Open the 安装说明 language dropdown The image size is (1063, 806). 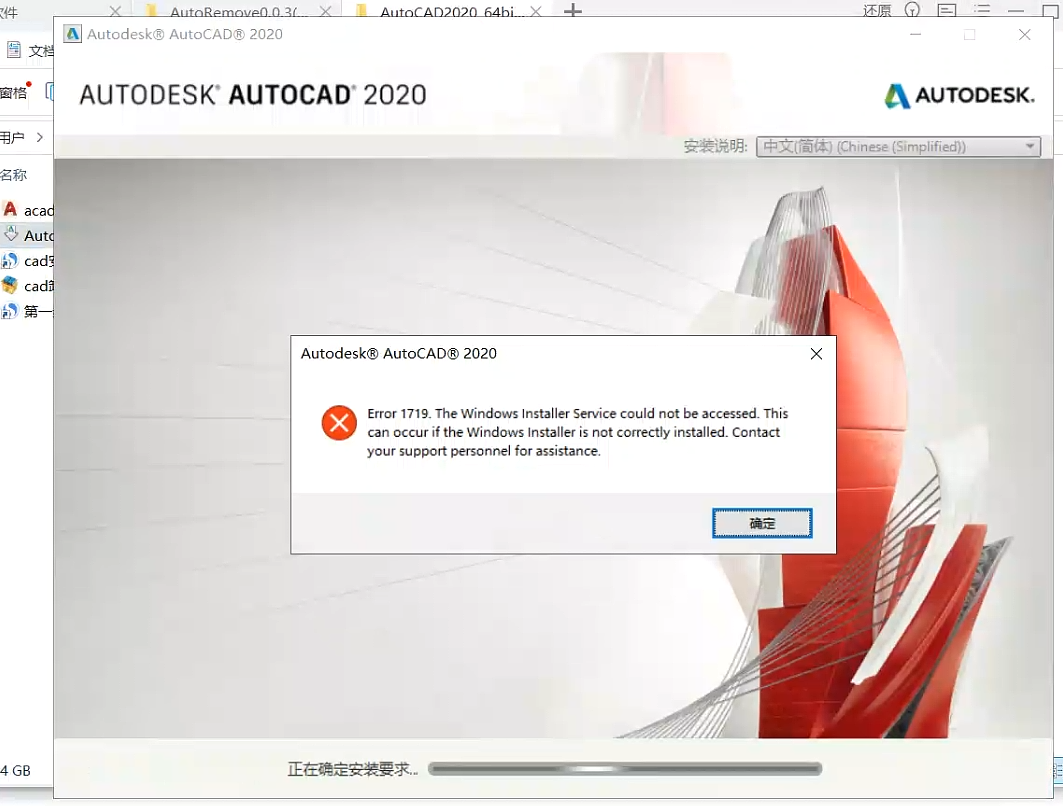[x=897, y=147]
